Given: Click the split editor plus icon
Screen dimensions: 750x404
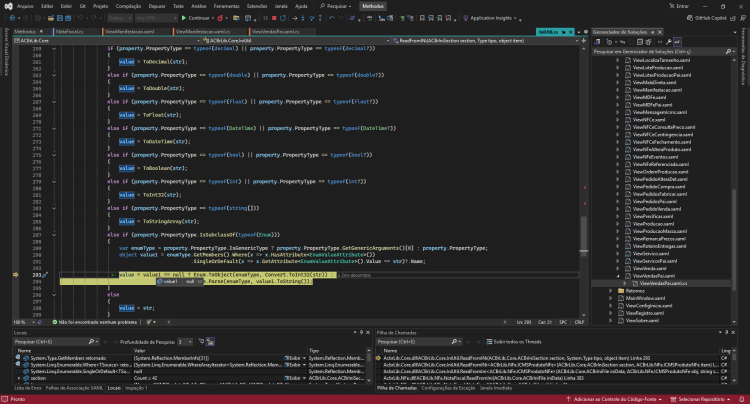Looking at the screenshot, I should click(x=584, y=41).
